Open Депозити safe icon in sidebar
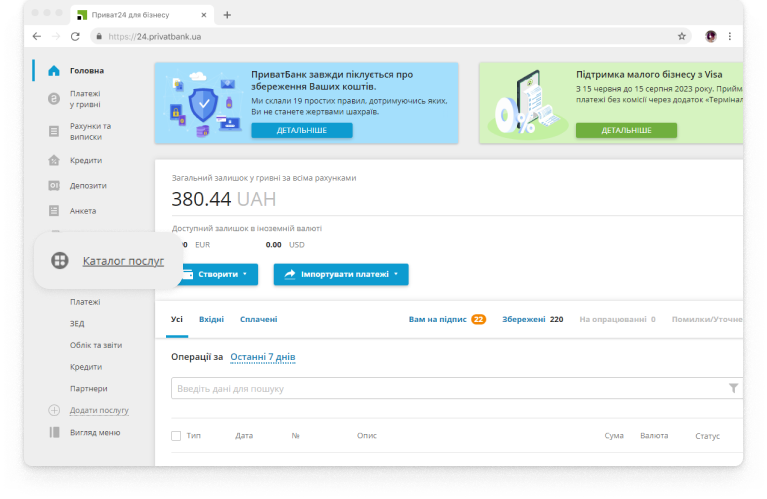The width and height of the screenshot is (767, 499). tap(54, 185)
